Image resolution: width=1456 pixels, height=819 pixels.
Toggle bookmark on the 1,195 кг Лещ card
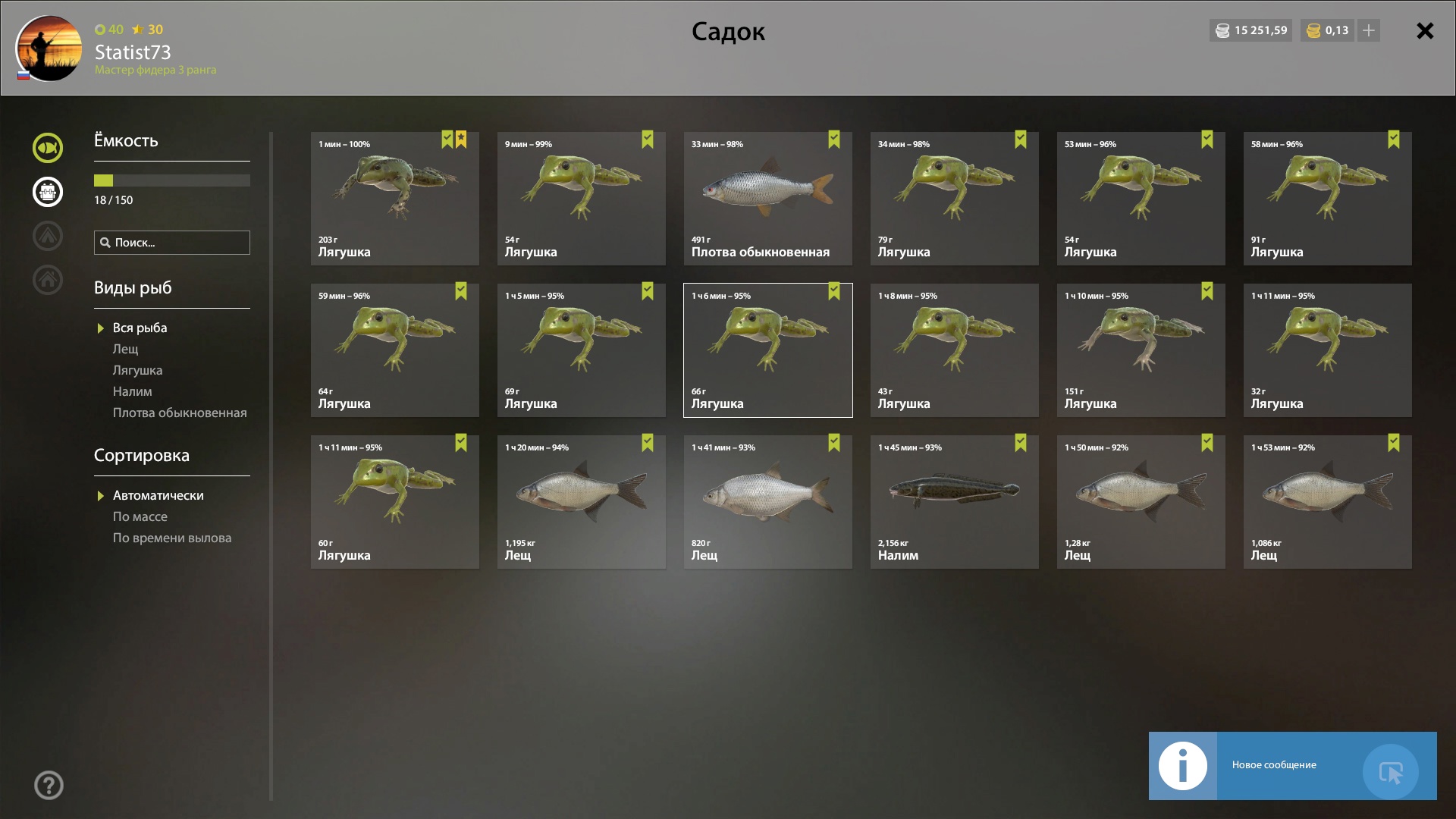(x=648, y=443)
